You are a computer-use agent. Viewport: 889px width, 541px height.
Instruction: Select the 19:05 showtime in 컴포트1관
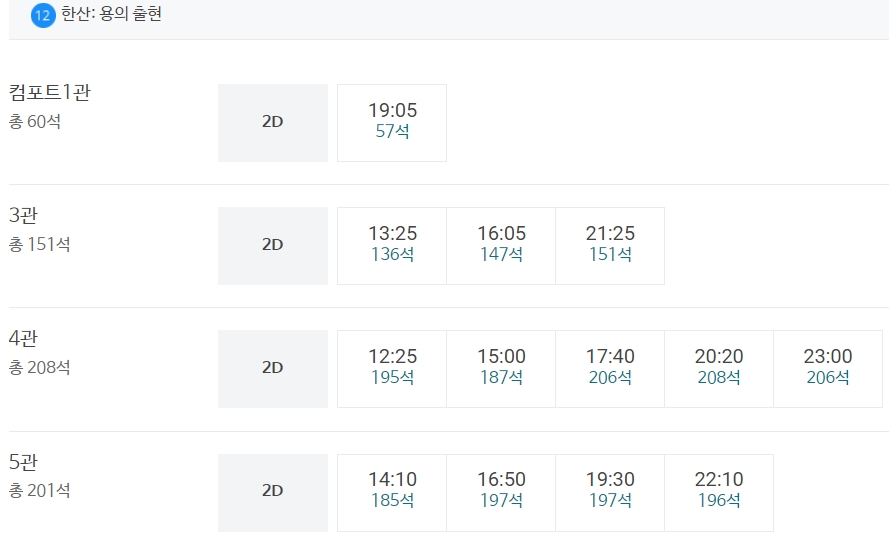pyautogui.click(x=392, y=123)
